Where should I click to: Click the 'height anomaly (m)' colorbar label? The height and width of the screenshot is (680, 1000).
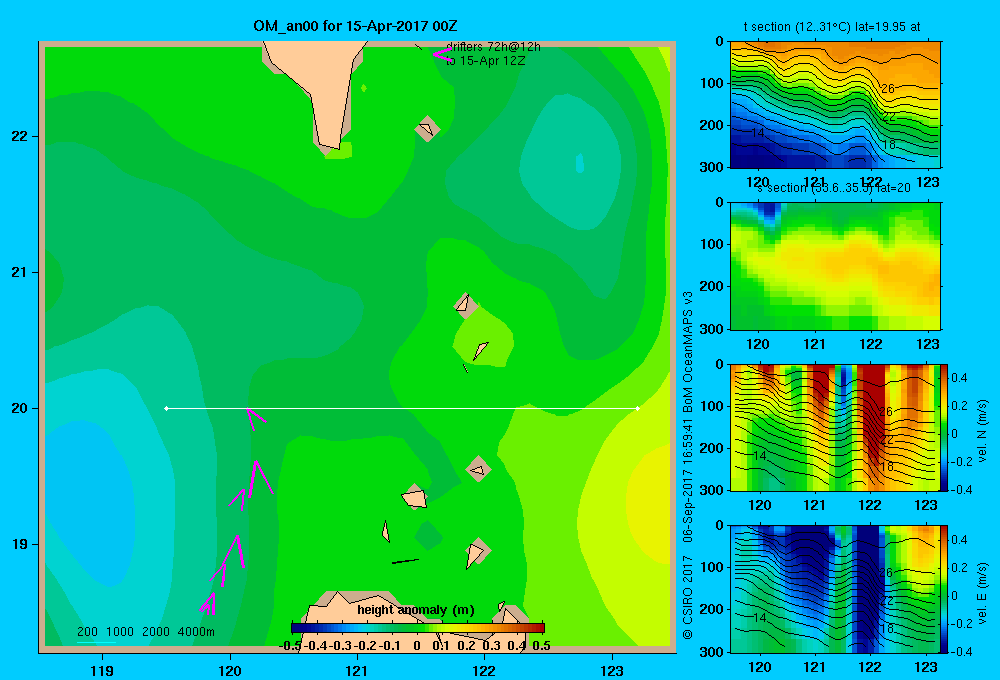click(x=416, y=610)
